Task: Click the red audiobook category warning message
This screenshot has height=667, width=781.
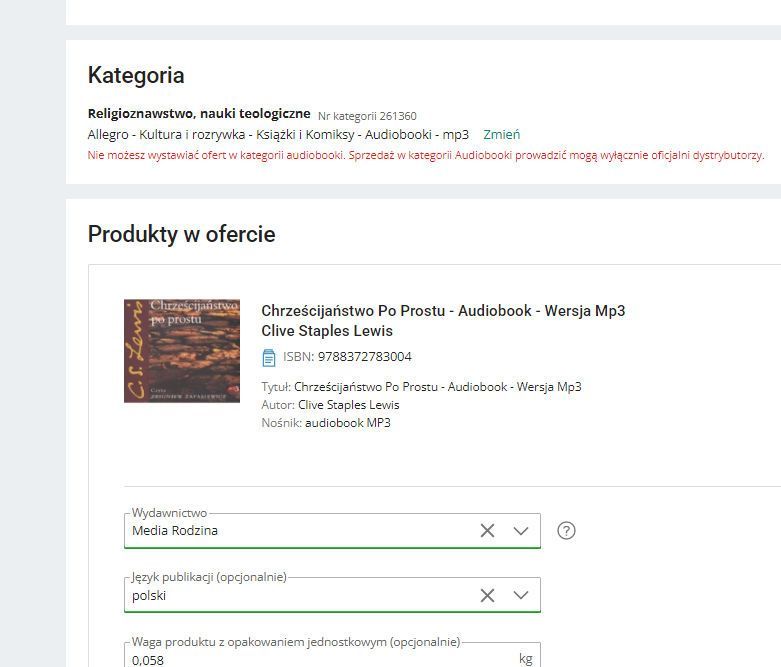Action: [426, 156]
